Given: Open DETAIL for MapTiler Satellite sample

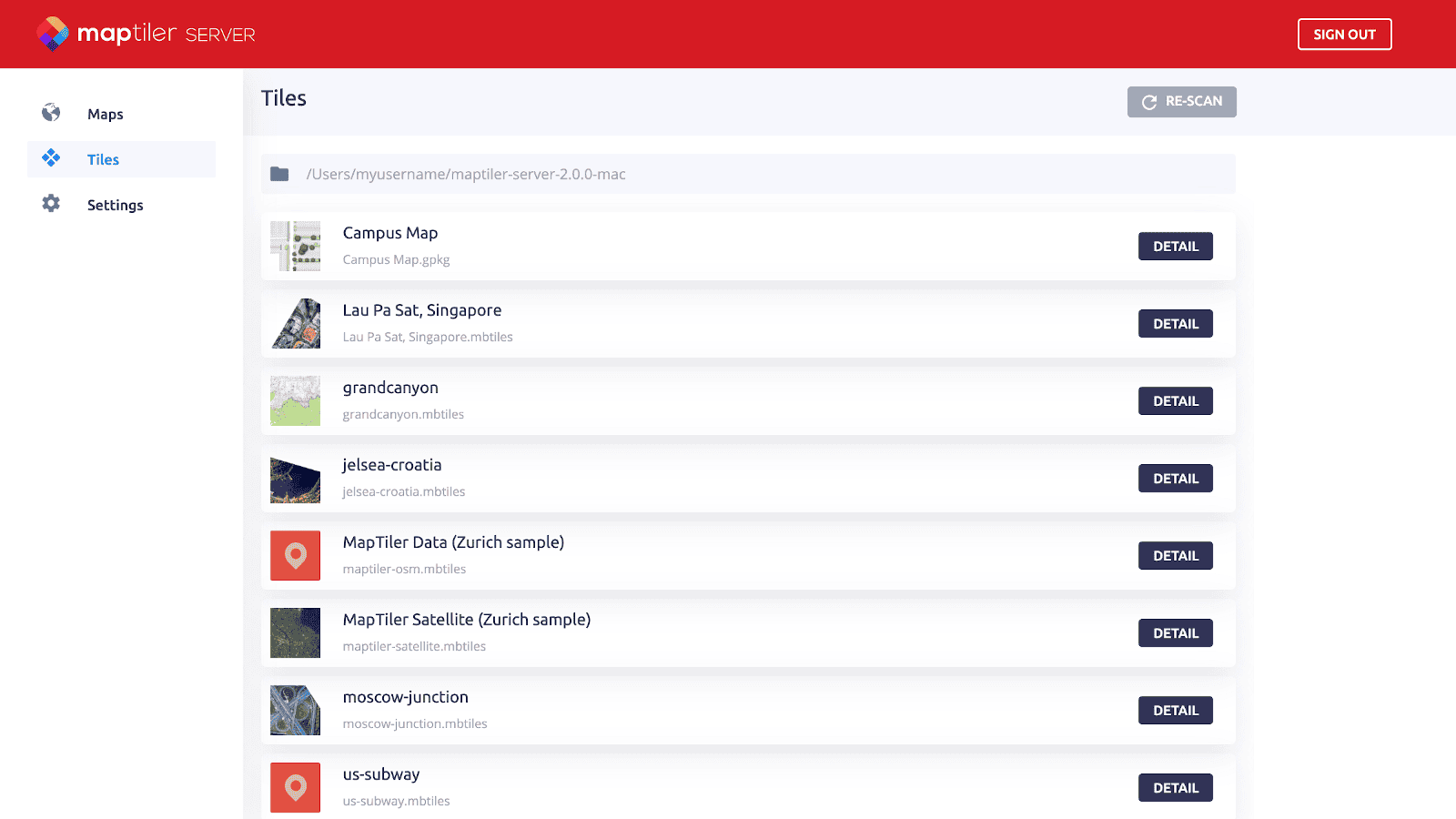Looking at the screenshot, I should (1175, 632).
